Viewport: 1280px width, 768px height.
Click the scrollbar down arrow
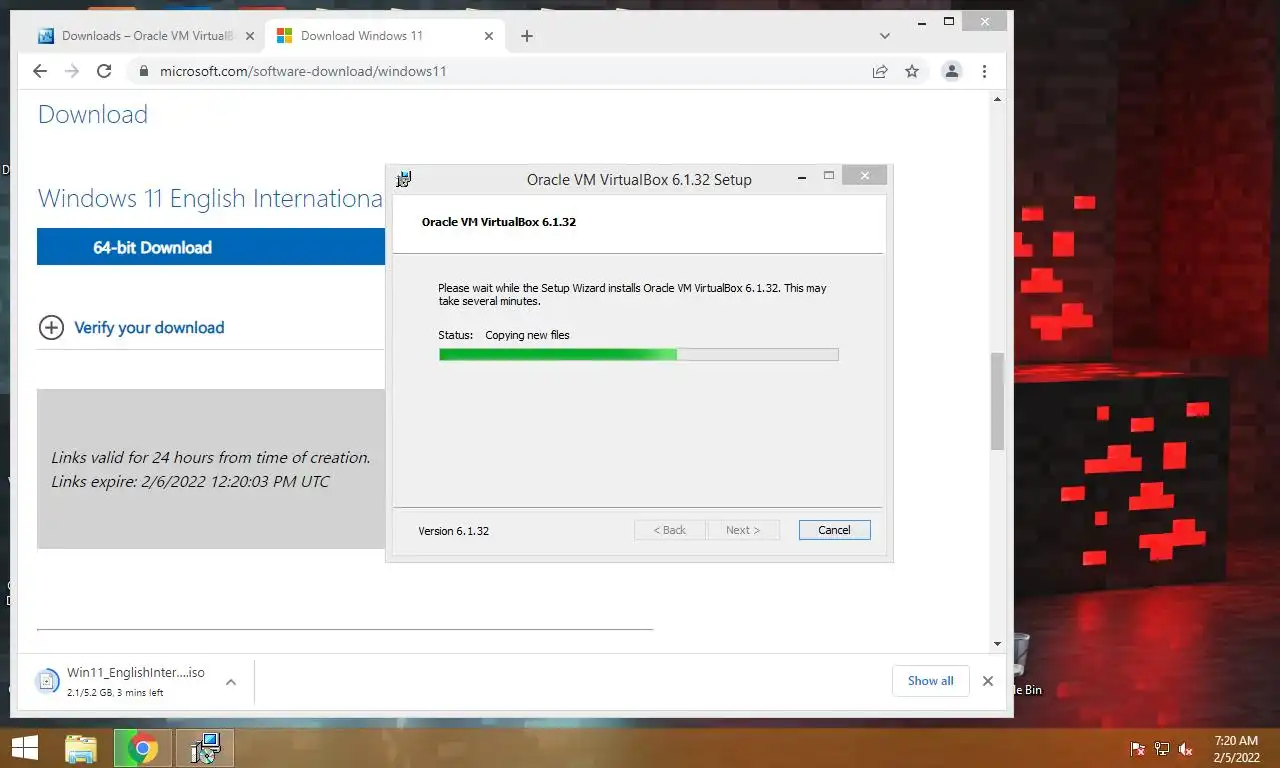[x=997, y=644]
